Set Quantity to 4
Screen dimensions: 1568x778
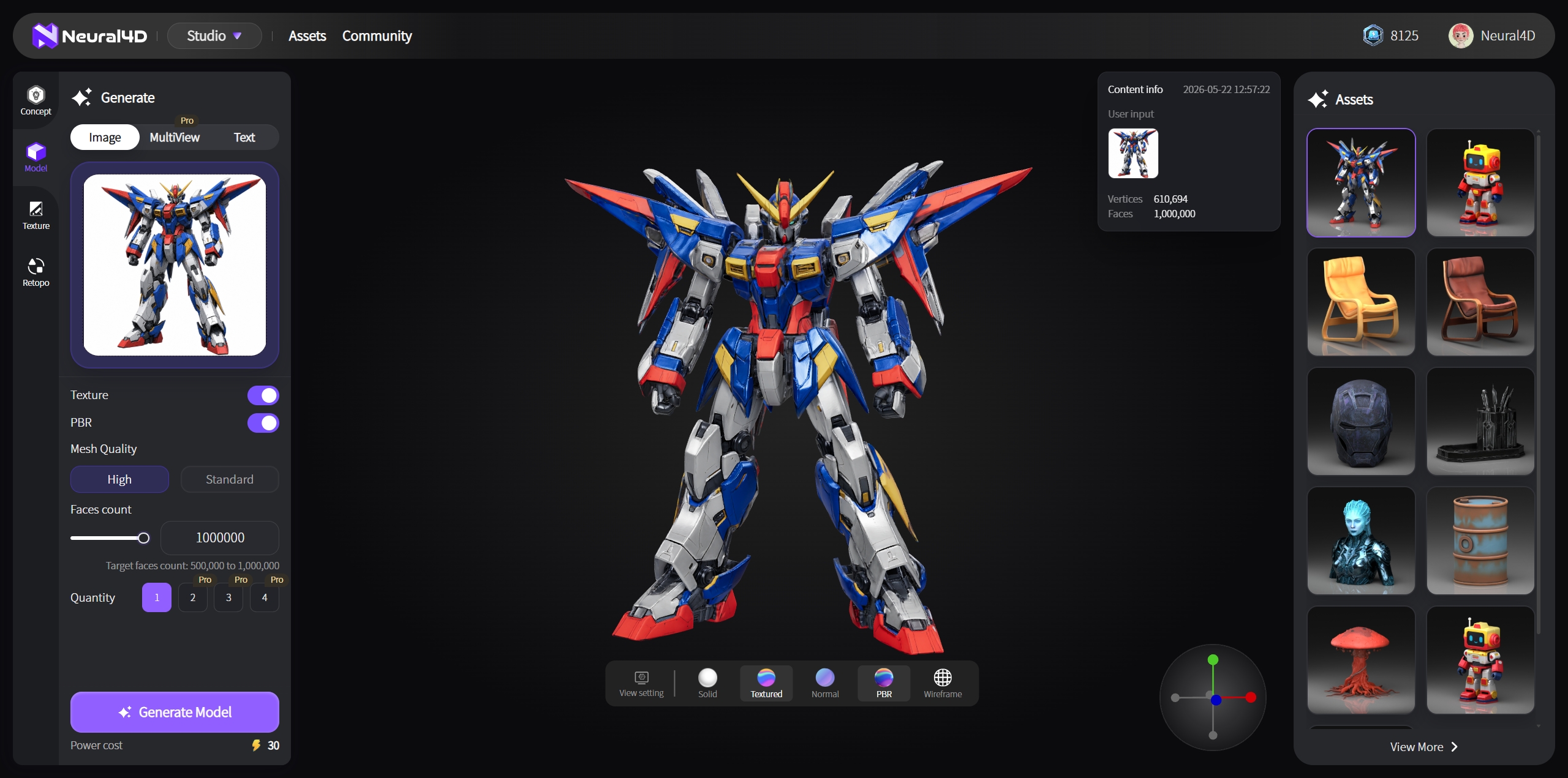pyautogui.click(x=265, y=597)
